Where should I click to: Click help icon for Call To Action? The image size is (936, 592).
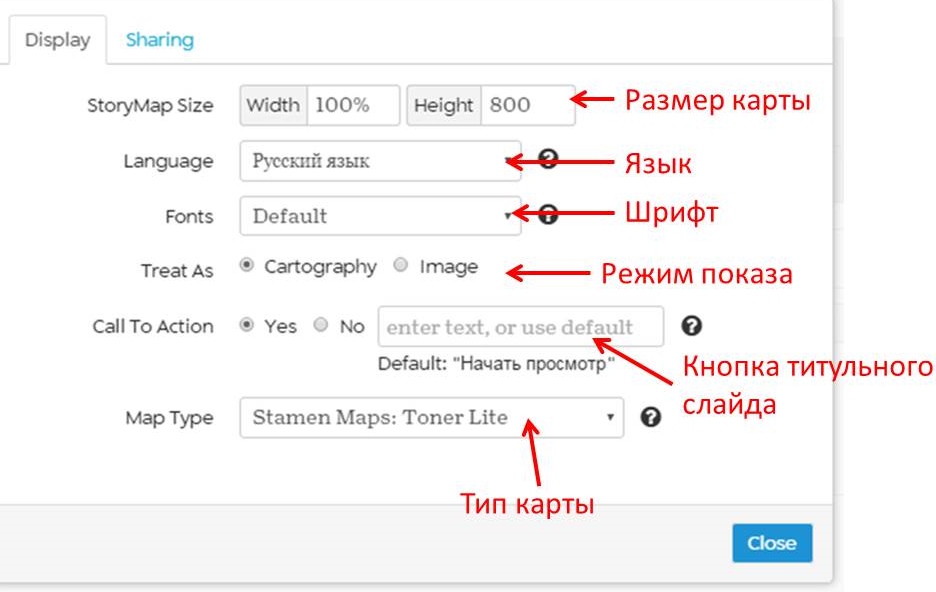pyautogui.click(x=691, y=326)
